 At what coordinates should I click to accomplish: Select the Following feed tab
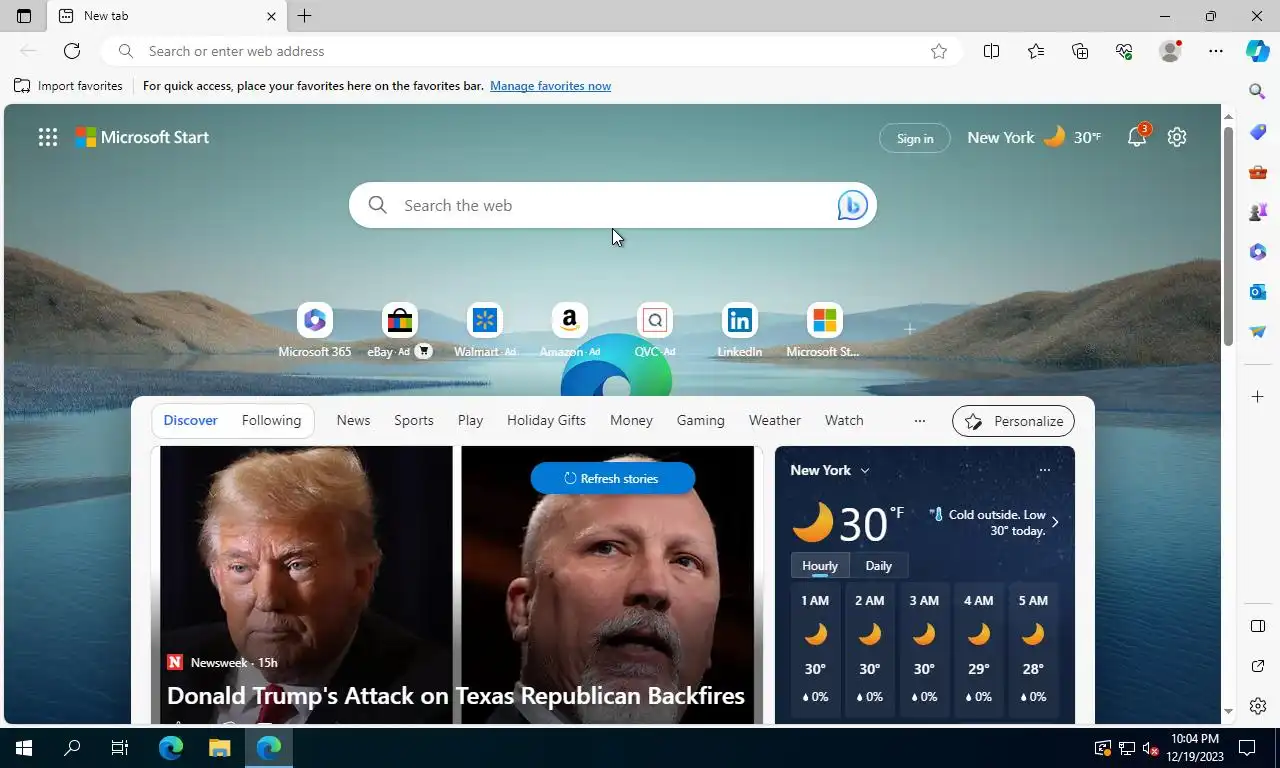point(271,421)
